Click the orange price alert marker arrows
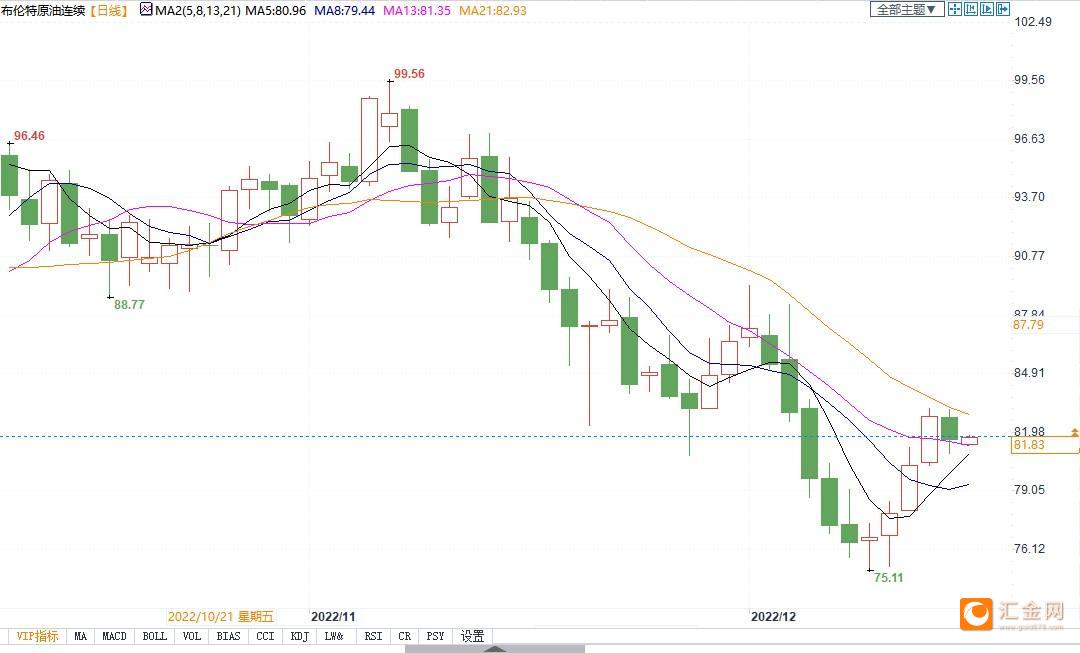Screen dimensions: 1080x653 pos(1074,432)
